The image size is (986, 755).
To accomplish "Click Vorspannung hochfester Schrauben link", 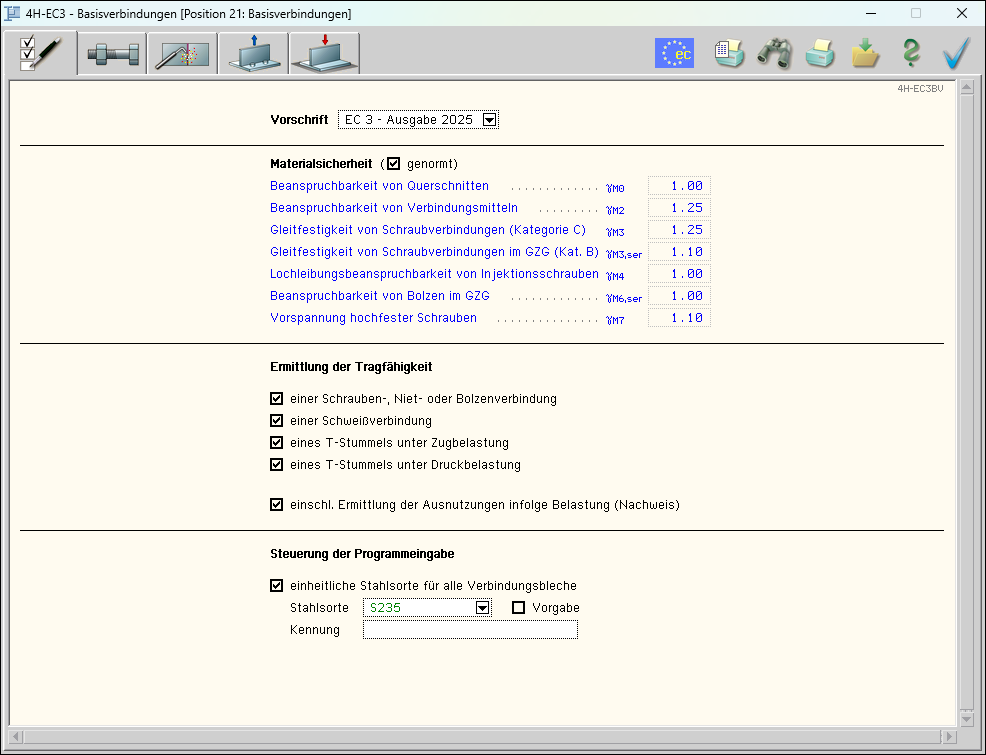I will [x=373, y=318].
